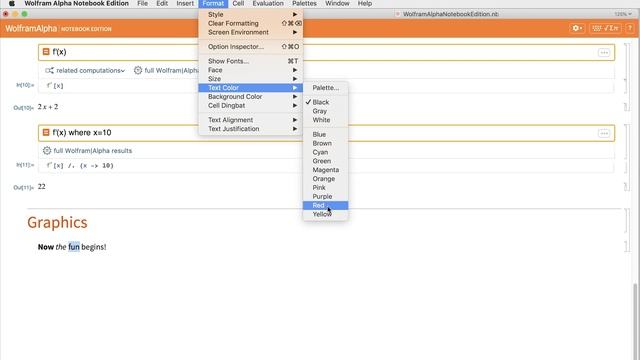The width and height of the screenshot is (640, 360).
Task: Click Wolfram Alpha Notebook Edition app menu
Action: click(76, 3)
